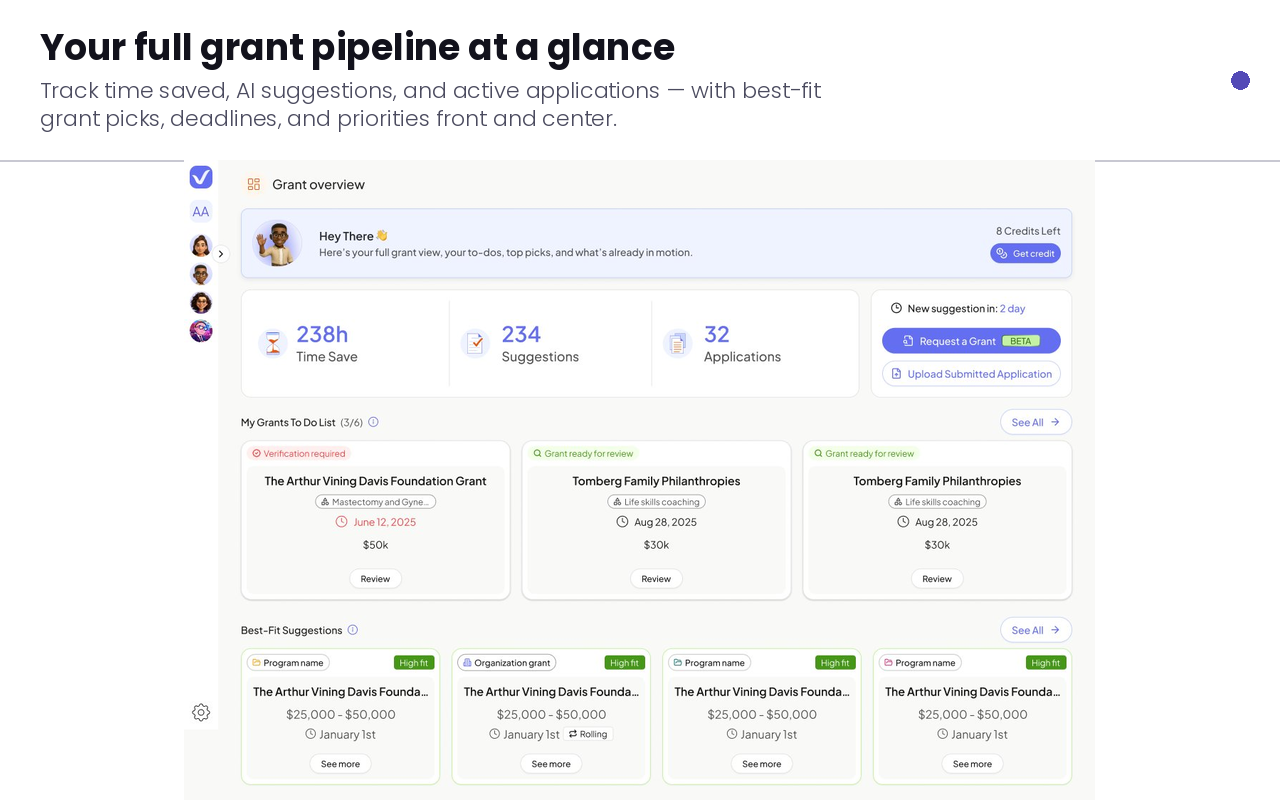Viewport: 1280px width, 800px height.
Task: Click the Get credit button
Action: (x=1025, y=253)
